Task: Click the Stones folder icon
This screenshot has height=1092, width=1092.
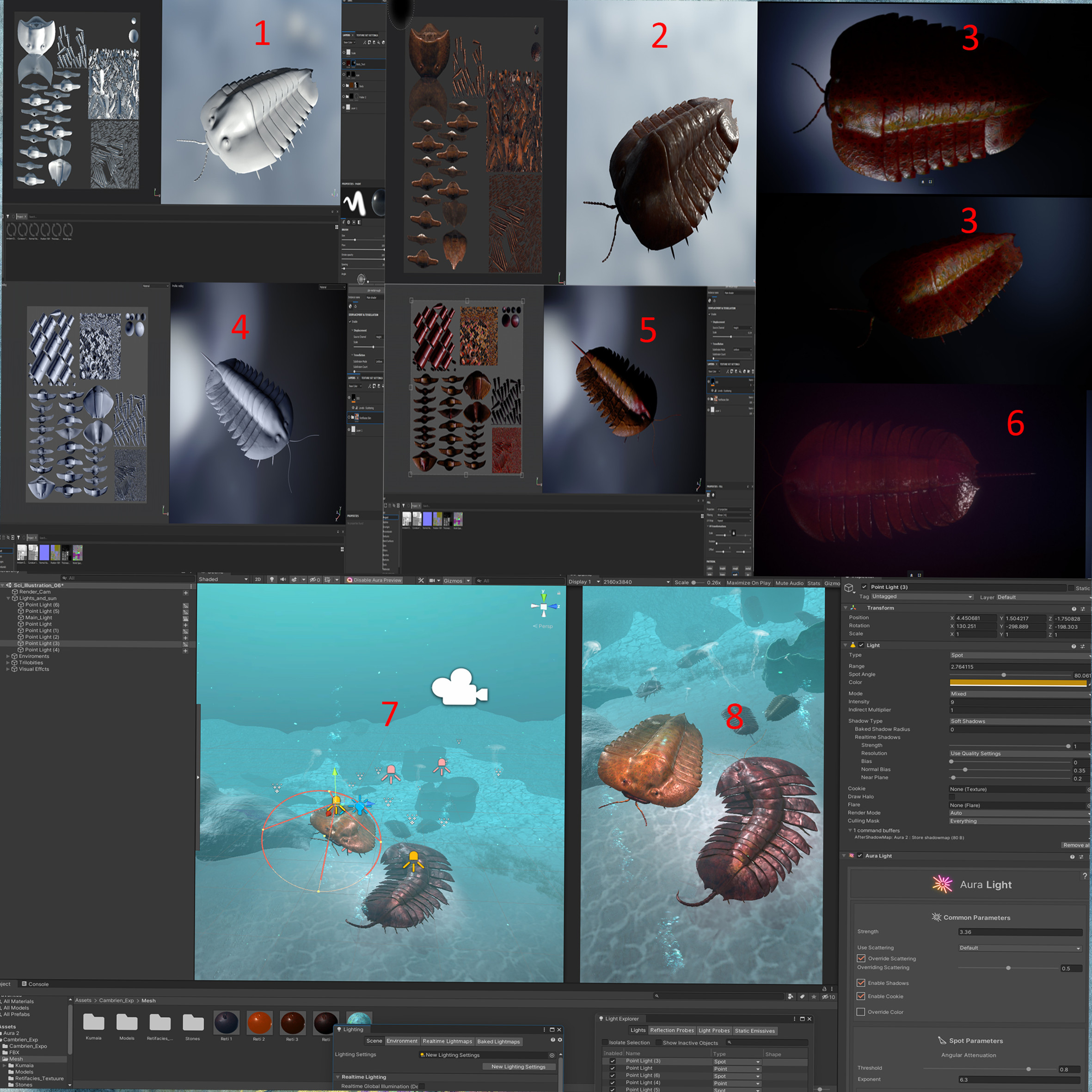Action: [193, 1023]
